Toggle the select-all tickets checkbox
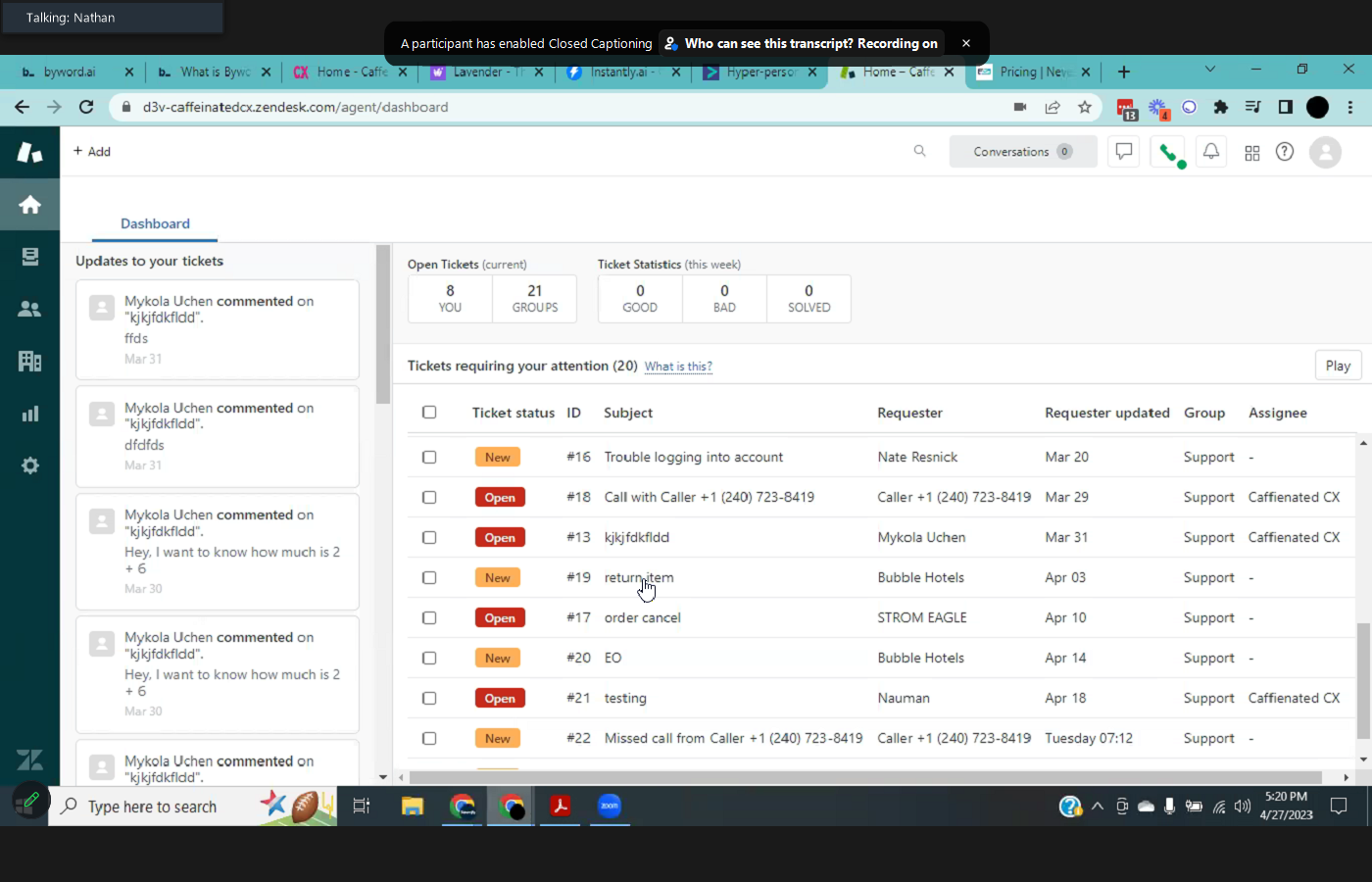This screenshot has height=882, width=1372. [x=429, y=413]
